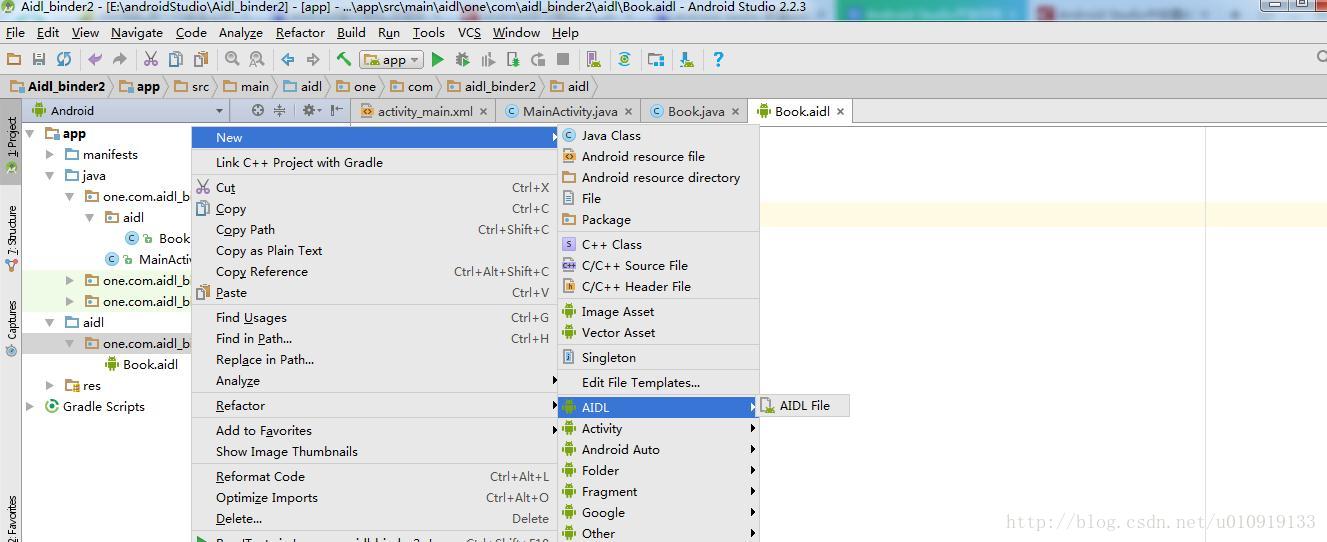Click the Redo arrow icon
The image size is (1327, 542).
[x=120, y=60]
